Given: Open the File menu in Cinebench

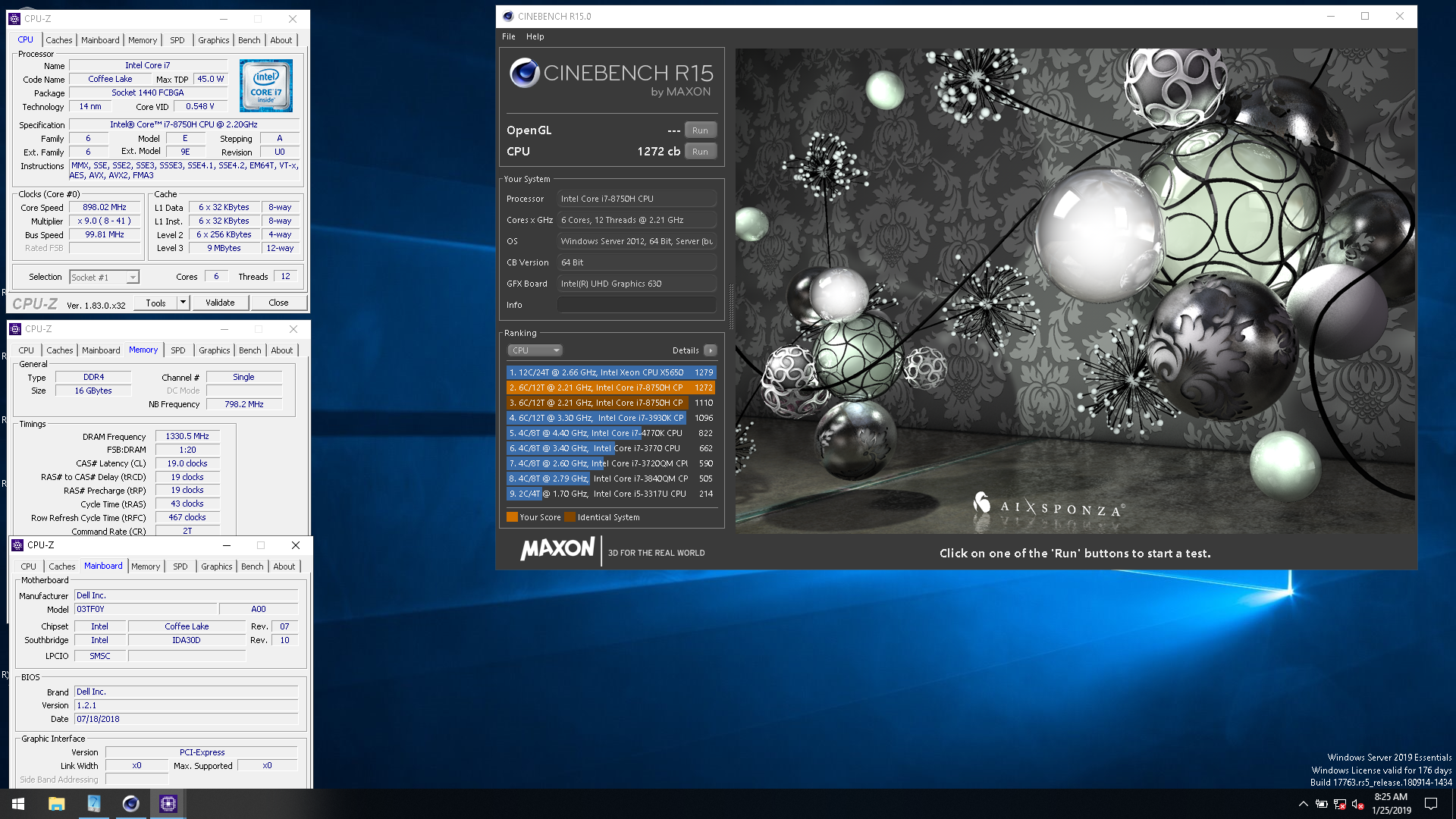Looking at the screenshot, I should (508, 36).
